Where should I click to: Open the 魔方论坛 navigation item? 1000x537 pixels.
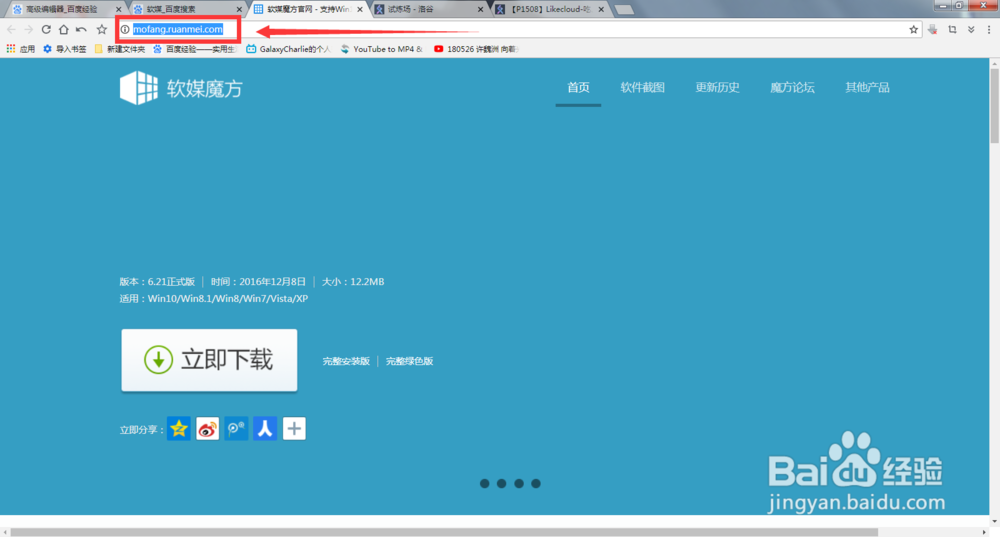(792, 87)
